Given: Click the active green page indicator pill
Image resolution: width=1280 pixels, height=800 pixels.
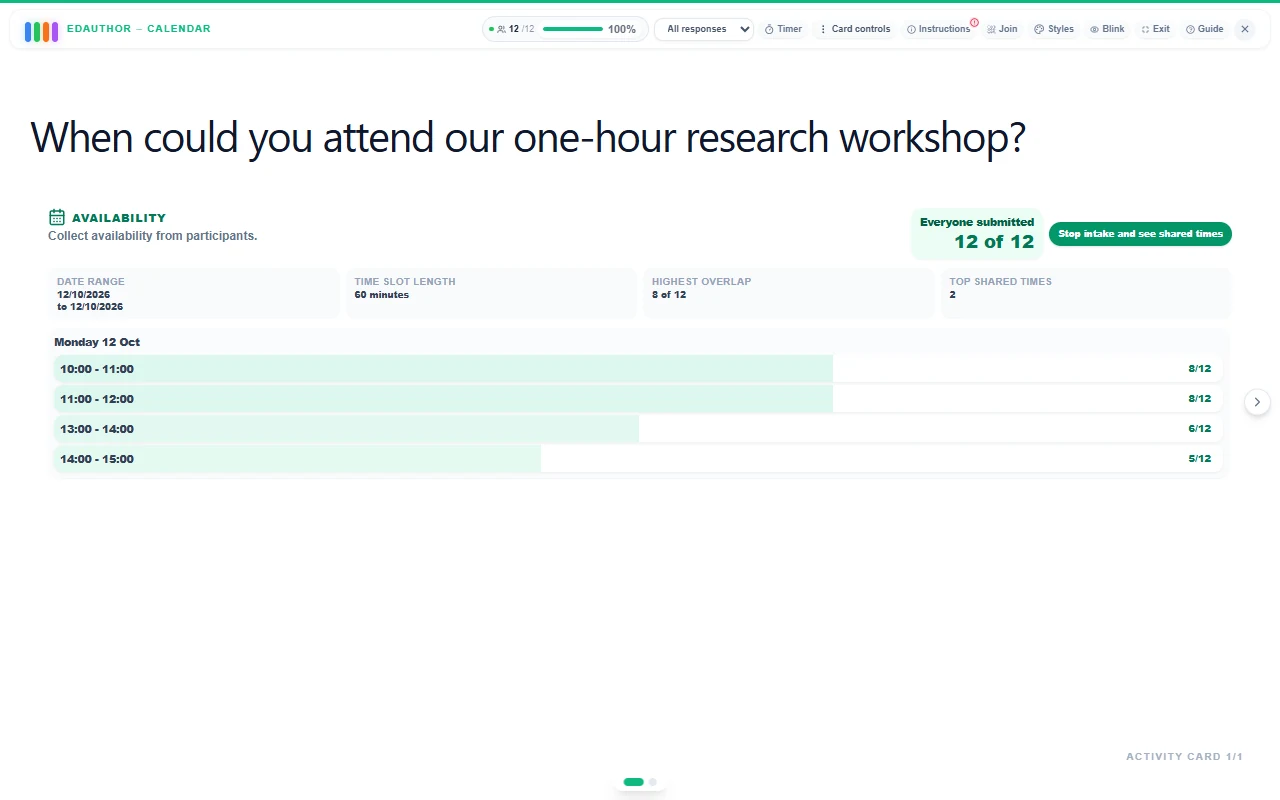Looking at the screenshot, I should 633,782.
